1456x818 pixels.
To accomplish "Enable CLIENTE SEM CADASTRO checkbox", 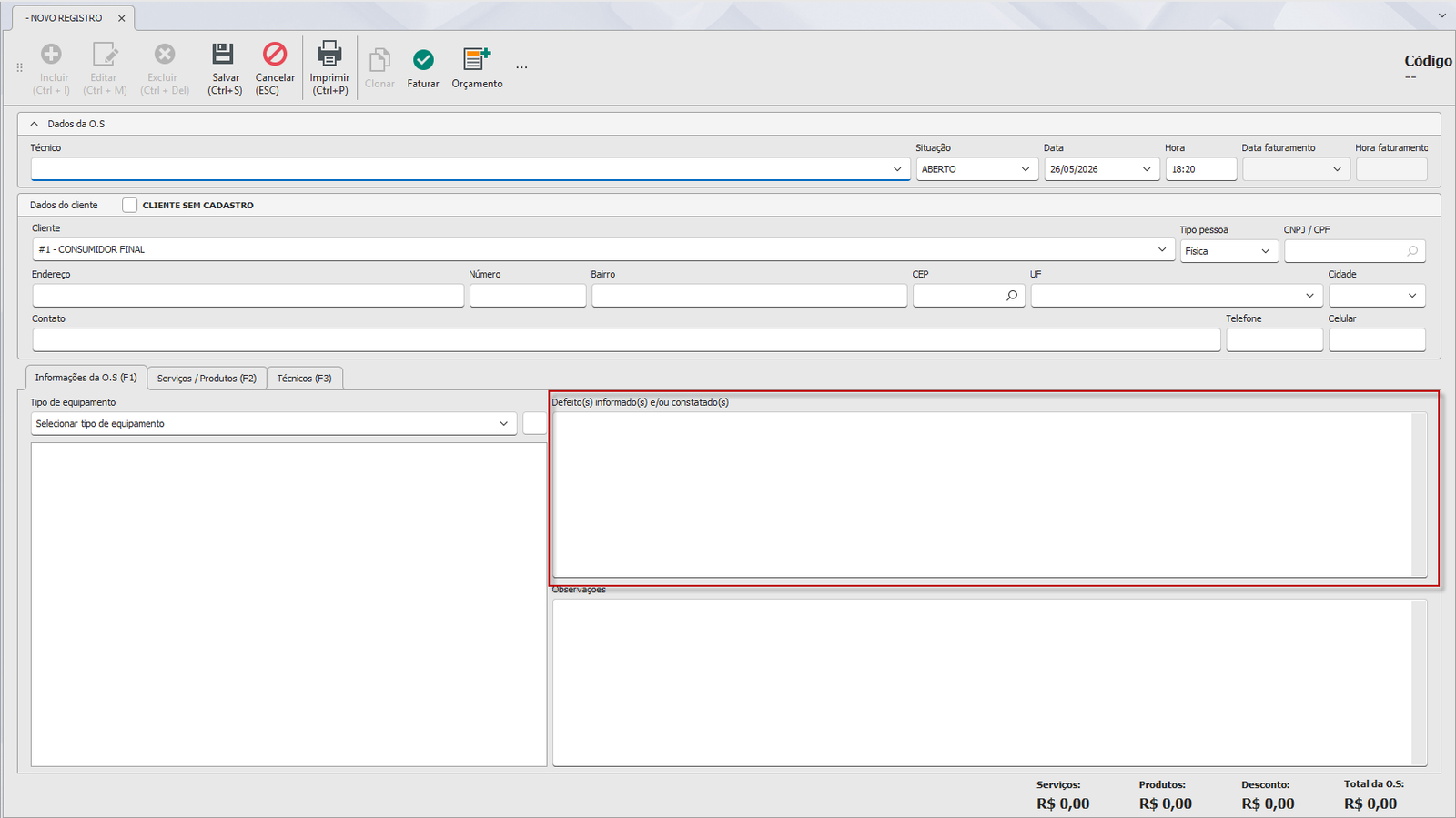I will coord(130,206).
